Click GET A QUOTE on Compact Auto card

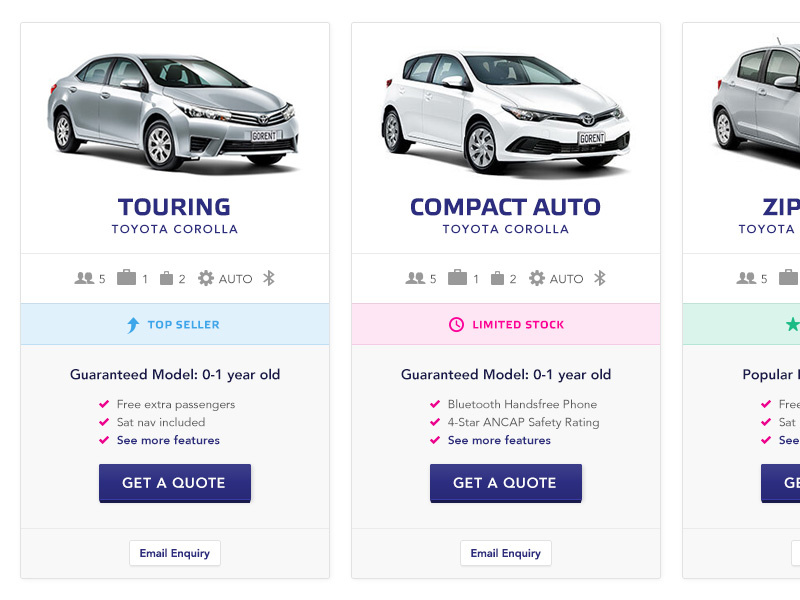pos(505,482)
